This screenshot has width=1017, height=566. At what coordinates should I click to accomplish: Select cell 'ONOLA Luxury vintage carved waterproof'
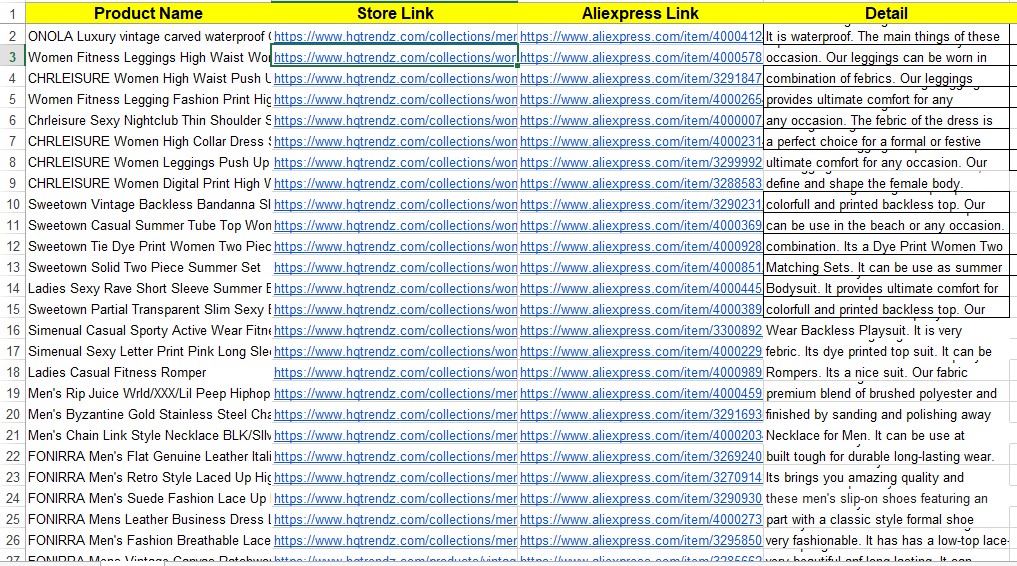click(149, 36)
